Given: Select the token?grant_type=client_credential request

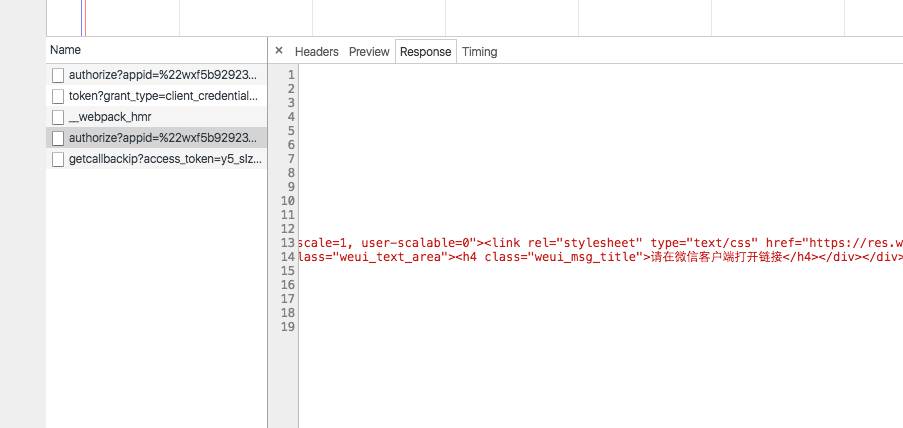Looking at the screenshot, I should (x=157, y=96).
